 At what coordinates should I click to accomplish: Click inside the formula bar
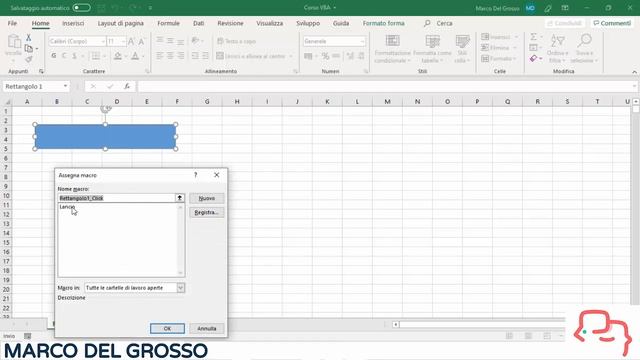(385, 86)
